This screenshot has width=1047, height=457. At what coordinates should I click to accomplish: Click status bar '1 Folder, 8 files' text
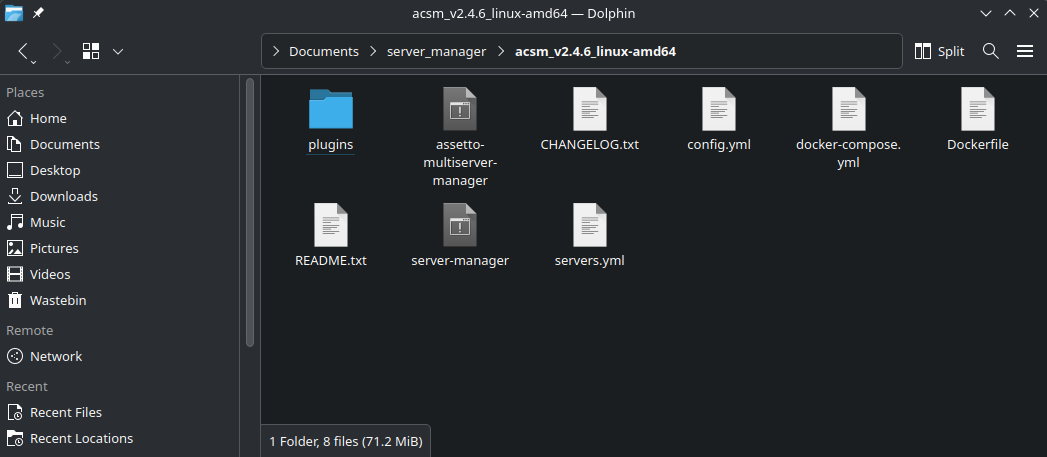[x=346, y=442]
